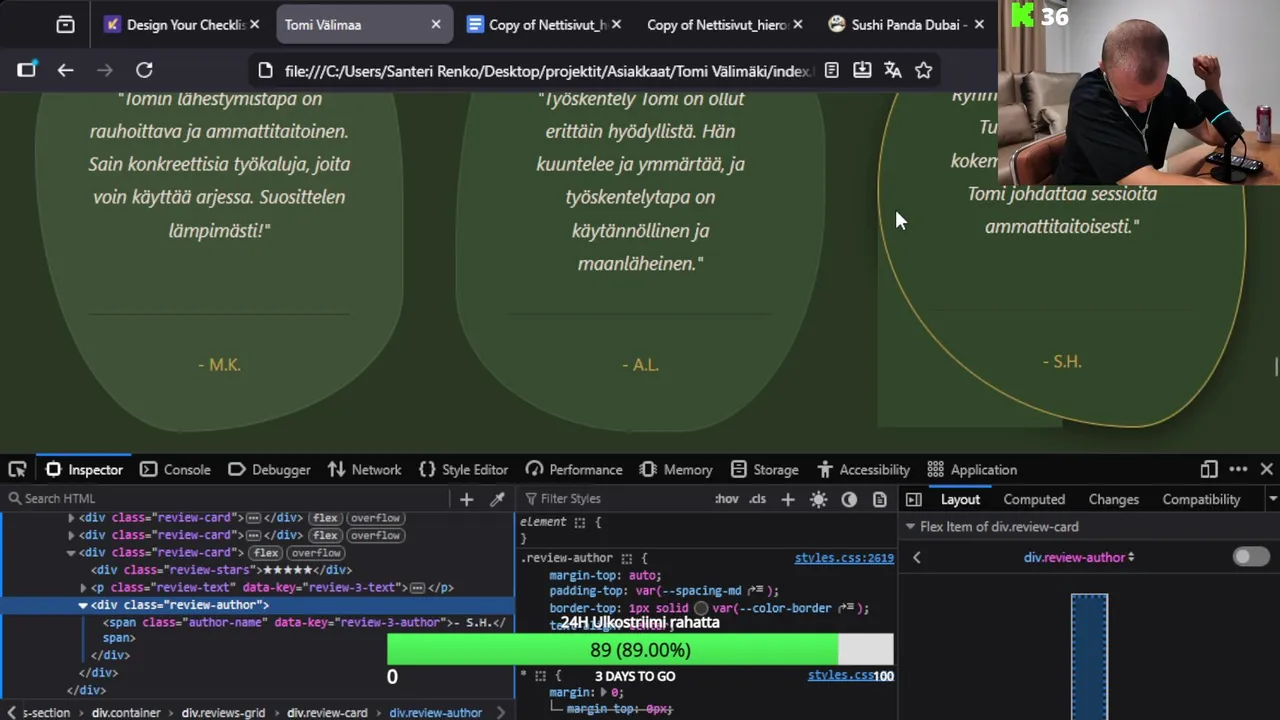Open the Memory tab
1280x720 pixels.
[x=676, y=469]
